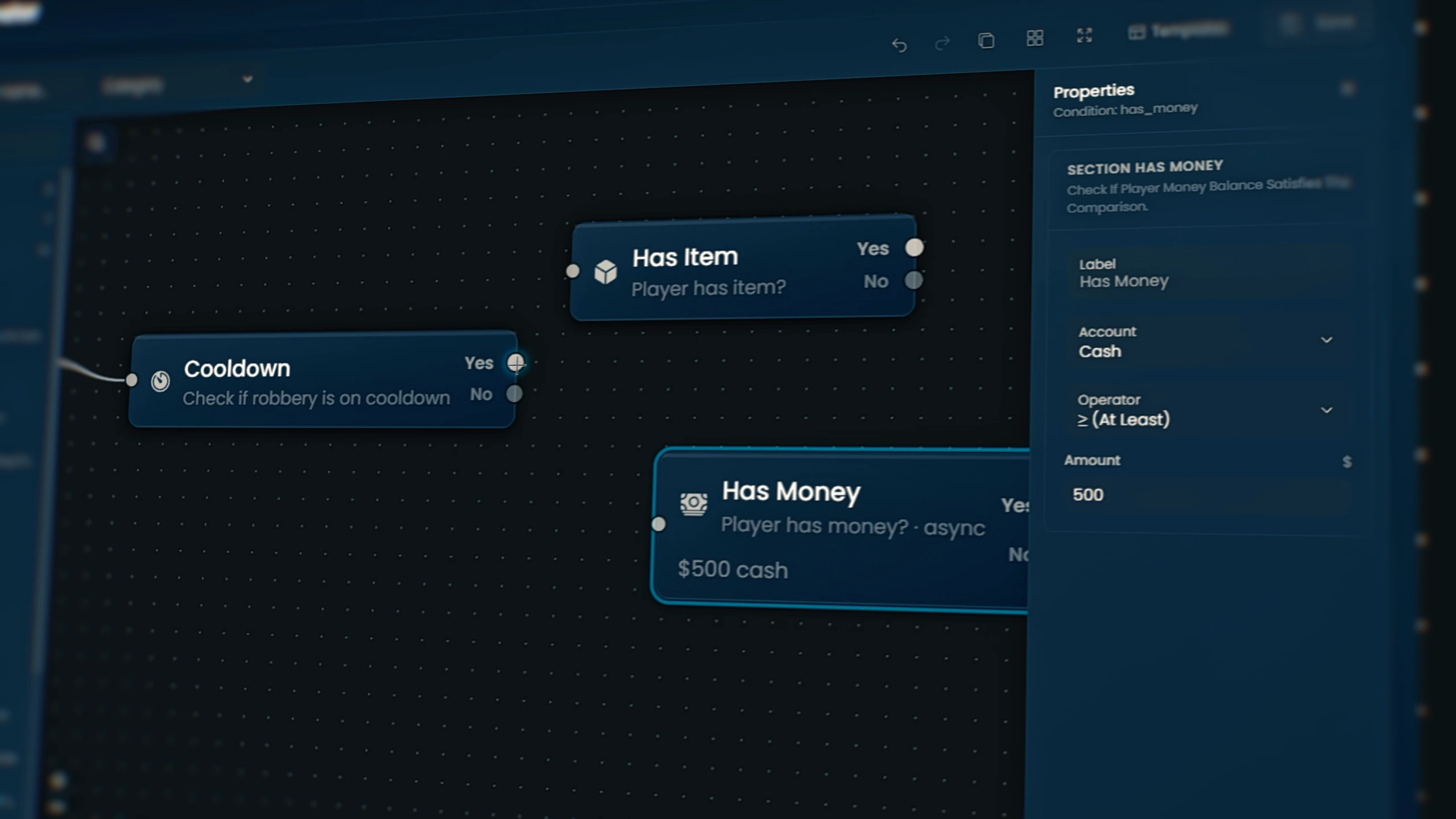The height and width of the screenshot is (819, 1456).
Task: Click 'Check if robbery is on cooldown' text
Action: 316,398
